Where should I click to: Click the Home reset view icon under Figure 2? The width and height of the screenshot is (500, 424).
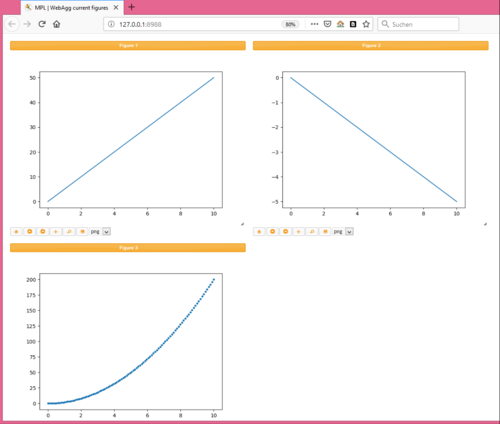[259, 231]
